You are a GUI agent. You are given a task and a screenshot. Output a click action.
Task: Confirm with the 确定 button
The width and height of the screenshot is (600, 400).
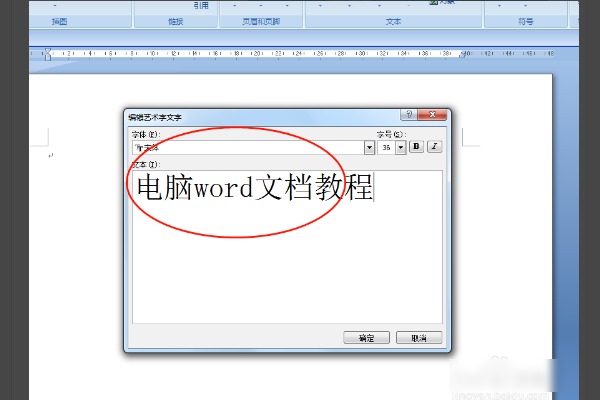tap(366, 338)
